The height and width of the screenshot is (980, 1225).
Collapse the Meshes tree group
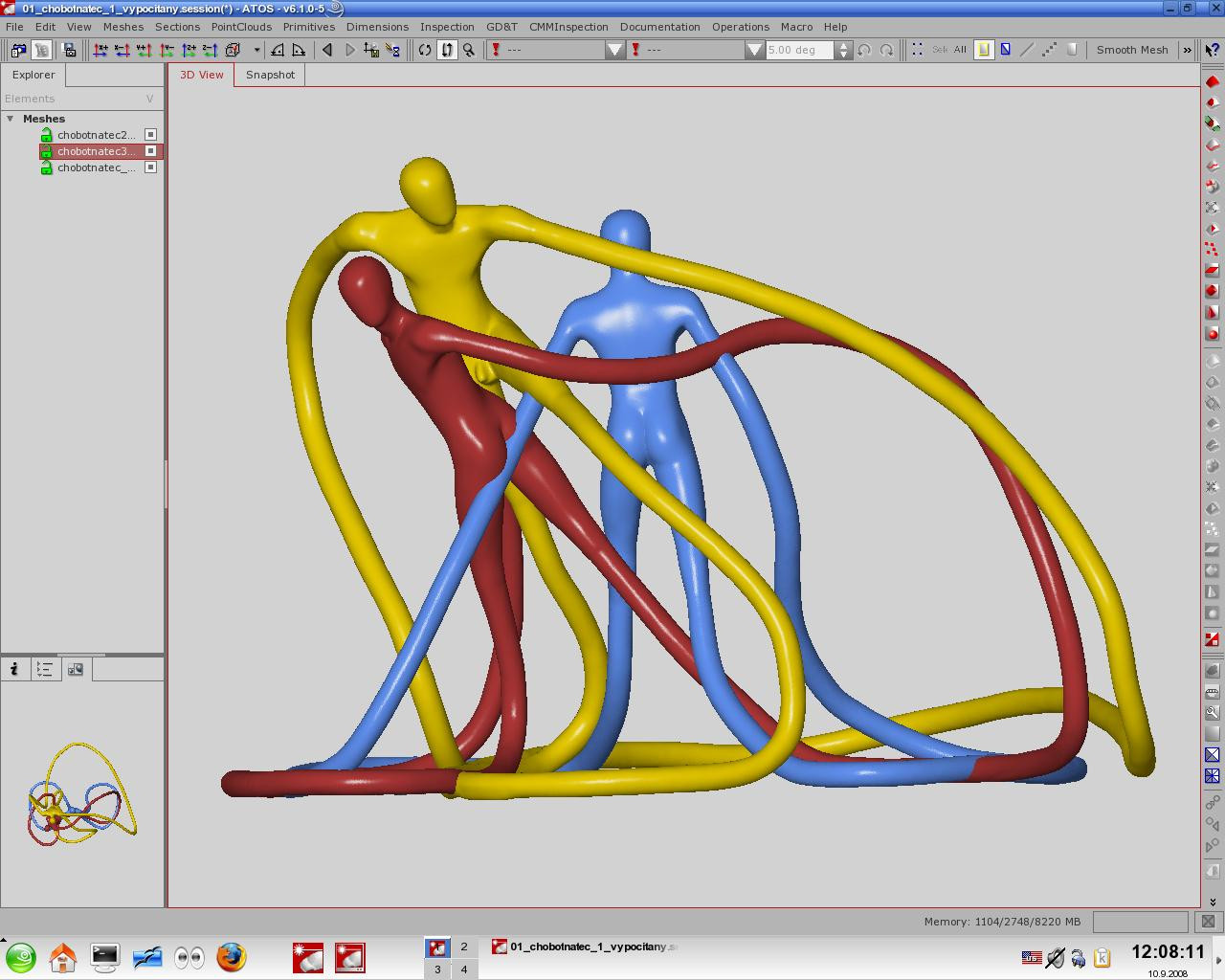(11, 119)
